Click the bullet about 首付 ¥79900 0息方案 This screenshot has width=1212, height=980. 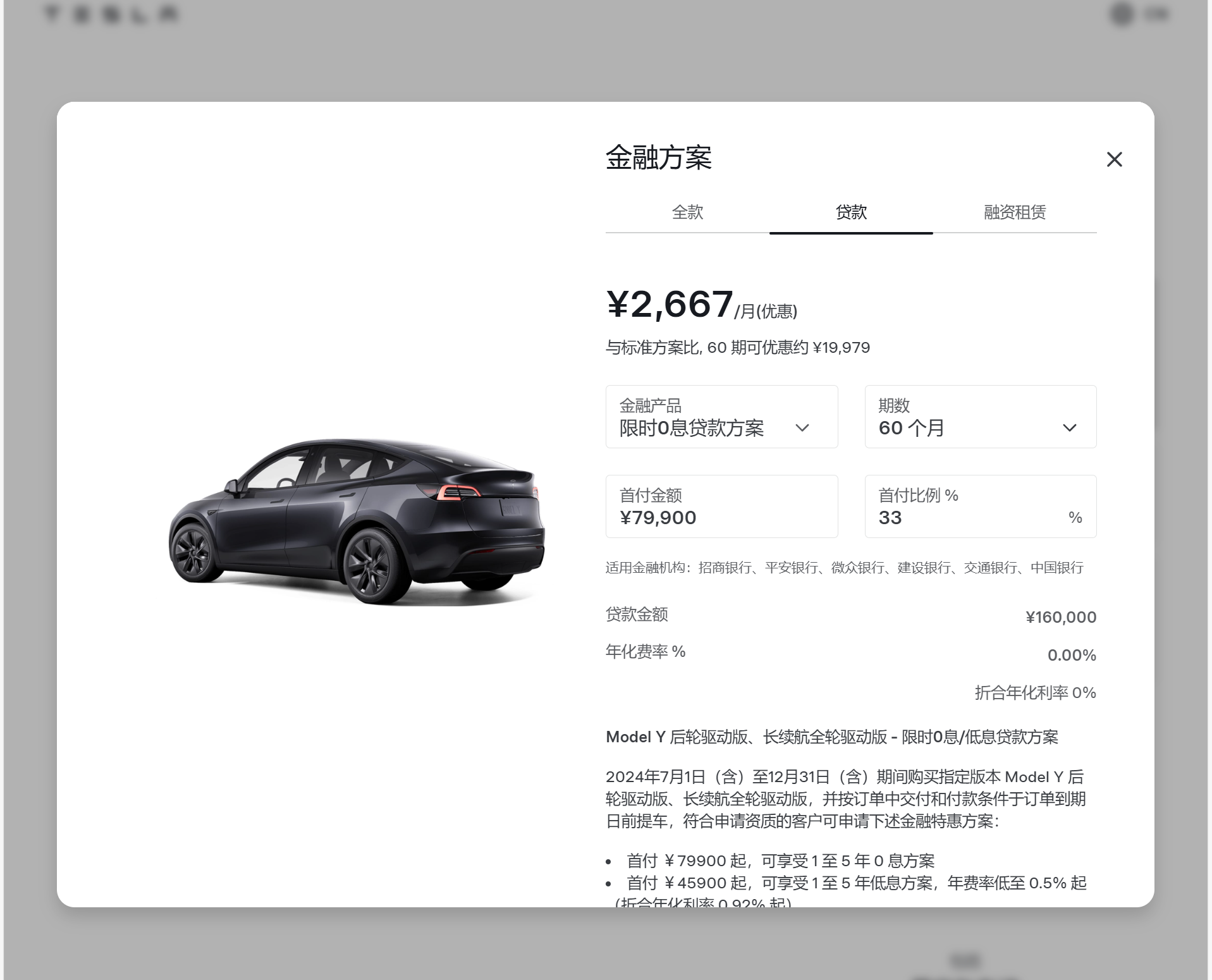[x=781, y=861]
